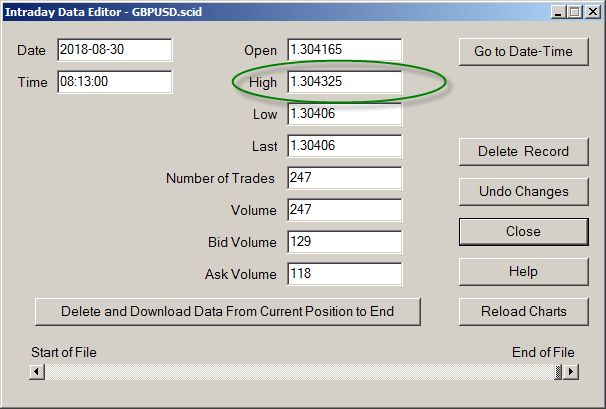Undo changes to this record
This screenshot has height=409, width=606.
[524, 192]
